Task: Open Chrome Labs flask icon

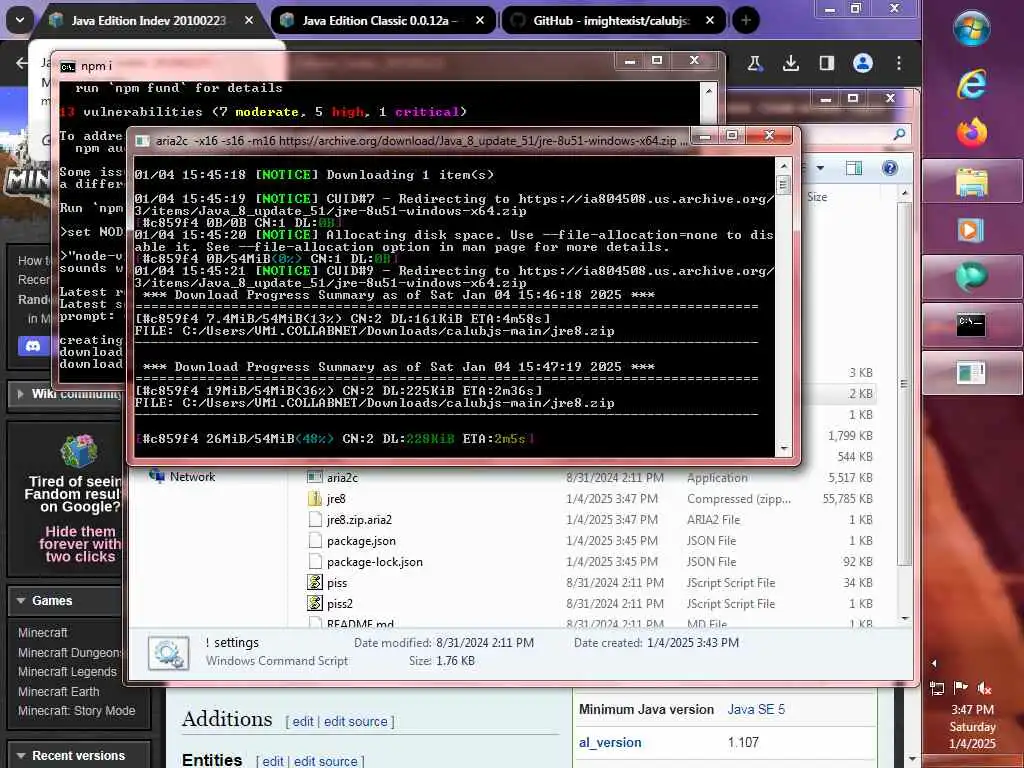Action: click(x=755, y=63)
